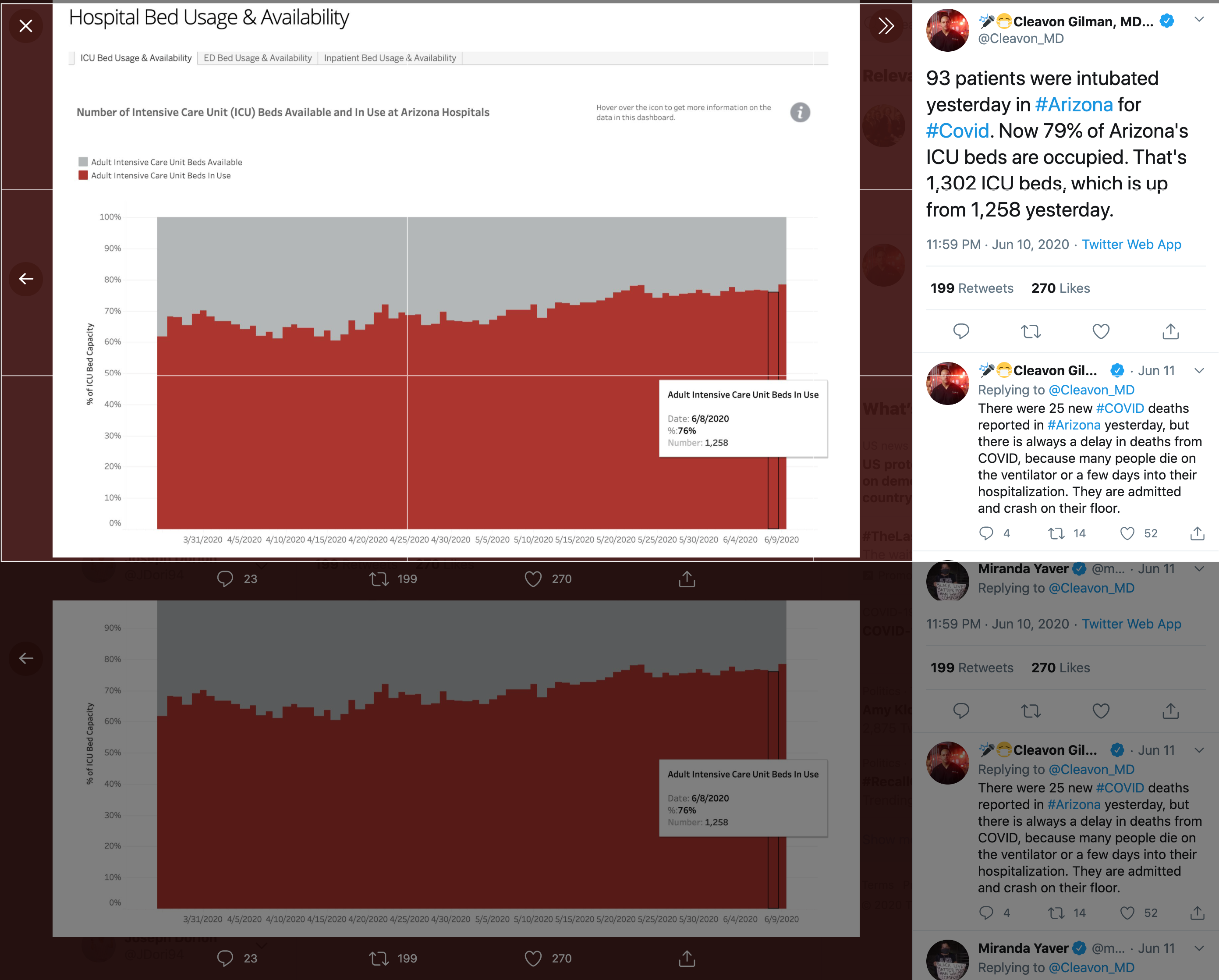The width and height of the screenshot is (1219, 980).
Task: Open the main tweet's chevron options menu
Action: [1199, 20]
